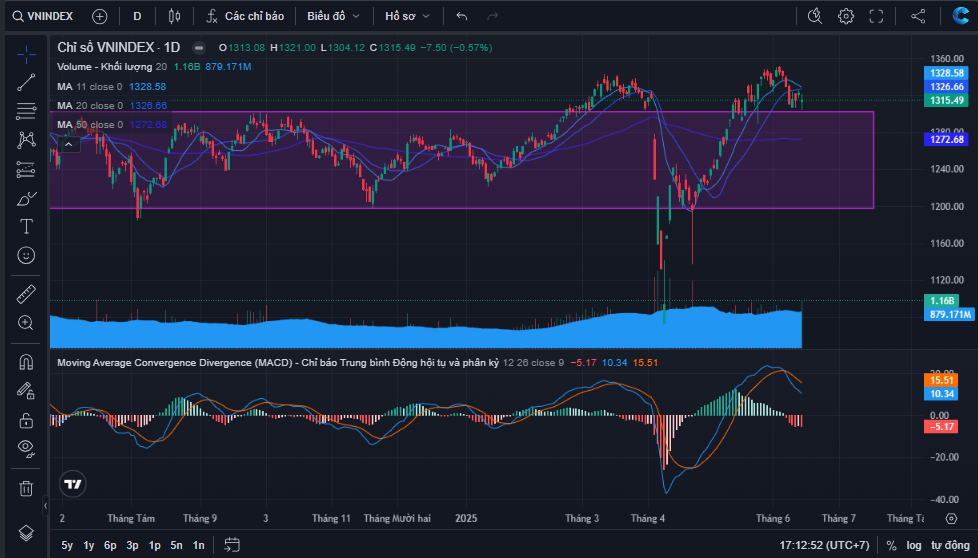This screenshot has width=978, height=558.
Task: Select the crosshair cursor tool
Action: pyautogui.click(x=26, y=55)
